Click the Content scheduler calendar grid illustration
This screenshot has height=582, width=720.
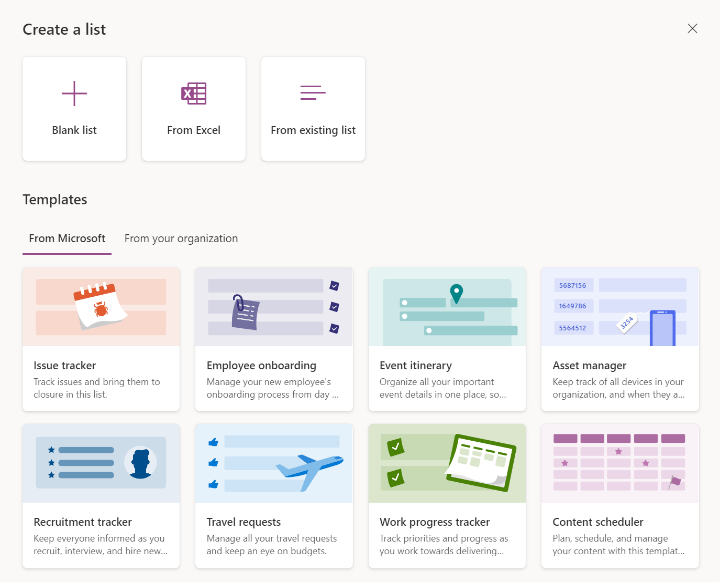click(620, 463)
